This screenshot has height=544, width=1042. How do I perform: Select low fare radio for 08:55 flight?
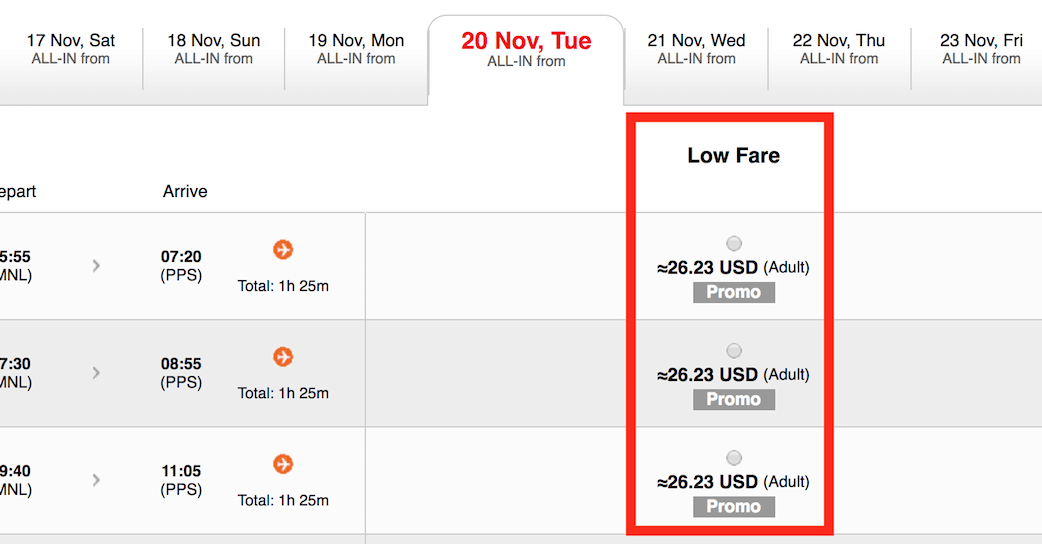coord(734,350)
